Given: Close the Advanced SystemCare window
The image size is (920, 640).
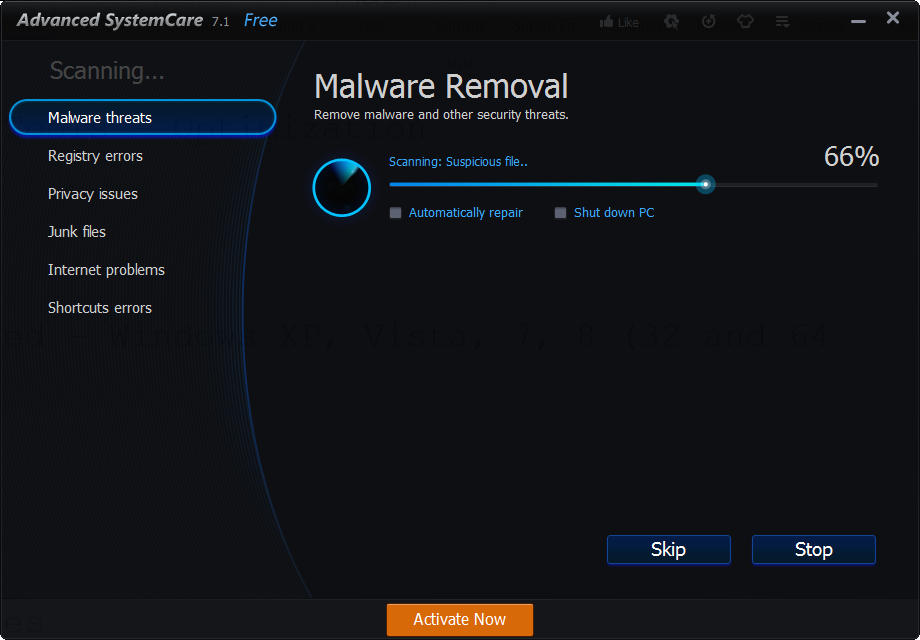Looking at the screenshot, I should coord(893,18).
